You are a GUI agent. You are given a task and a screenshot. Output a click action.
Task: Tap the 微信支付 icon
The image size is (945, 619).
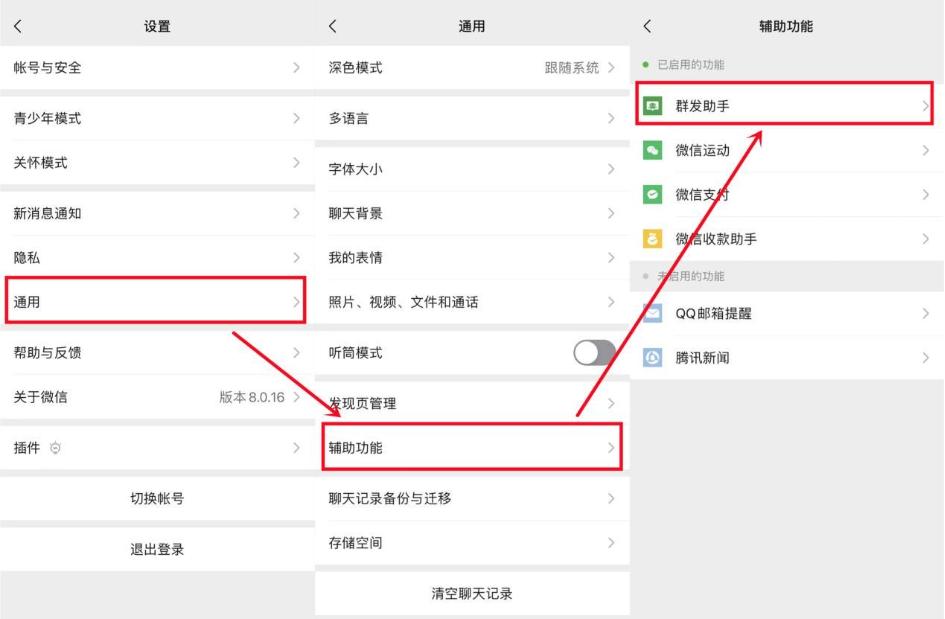[652, 194]
